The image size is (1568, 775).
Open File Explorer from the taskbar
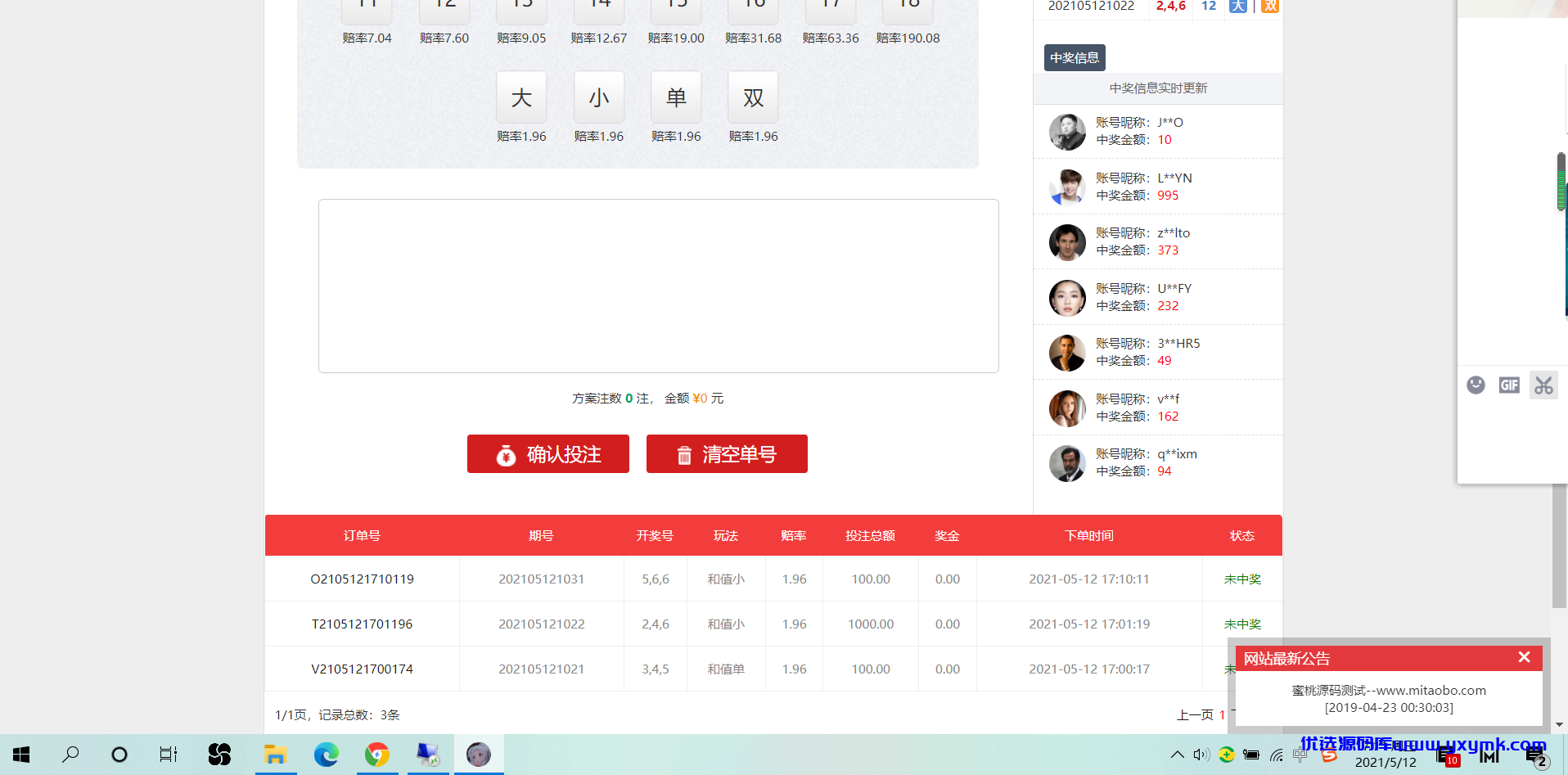(x=275, y=755)
